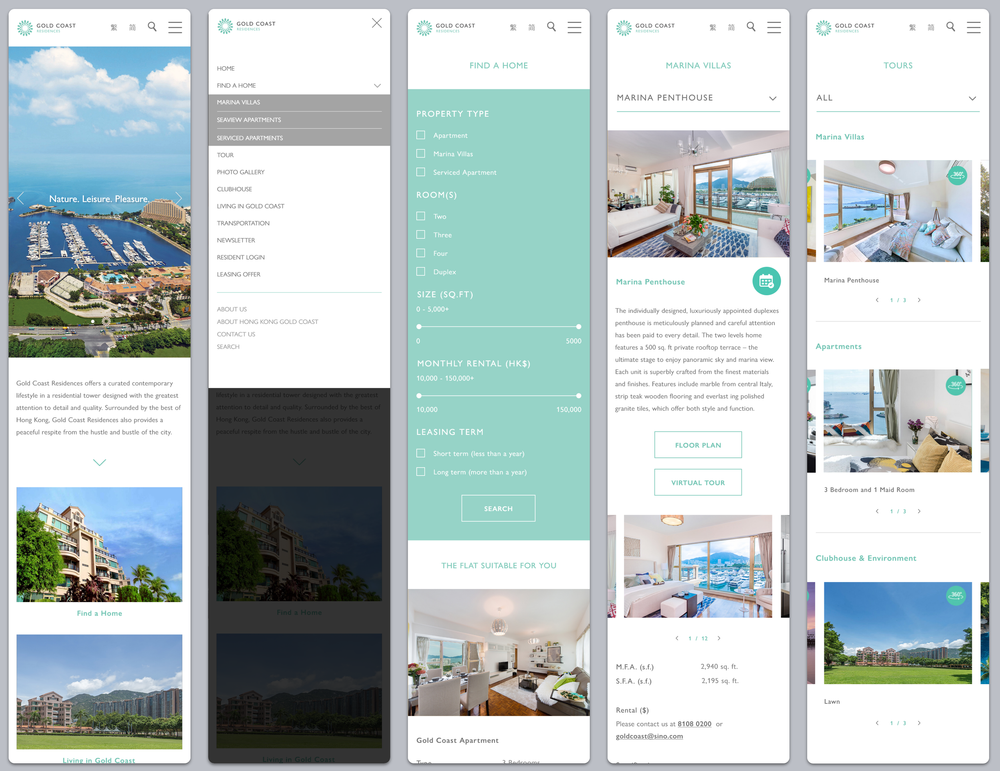Click goldcoast@sino.com email link
The width and height of the screenshot is (1000, 771).
click(649, 736)
